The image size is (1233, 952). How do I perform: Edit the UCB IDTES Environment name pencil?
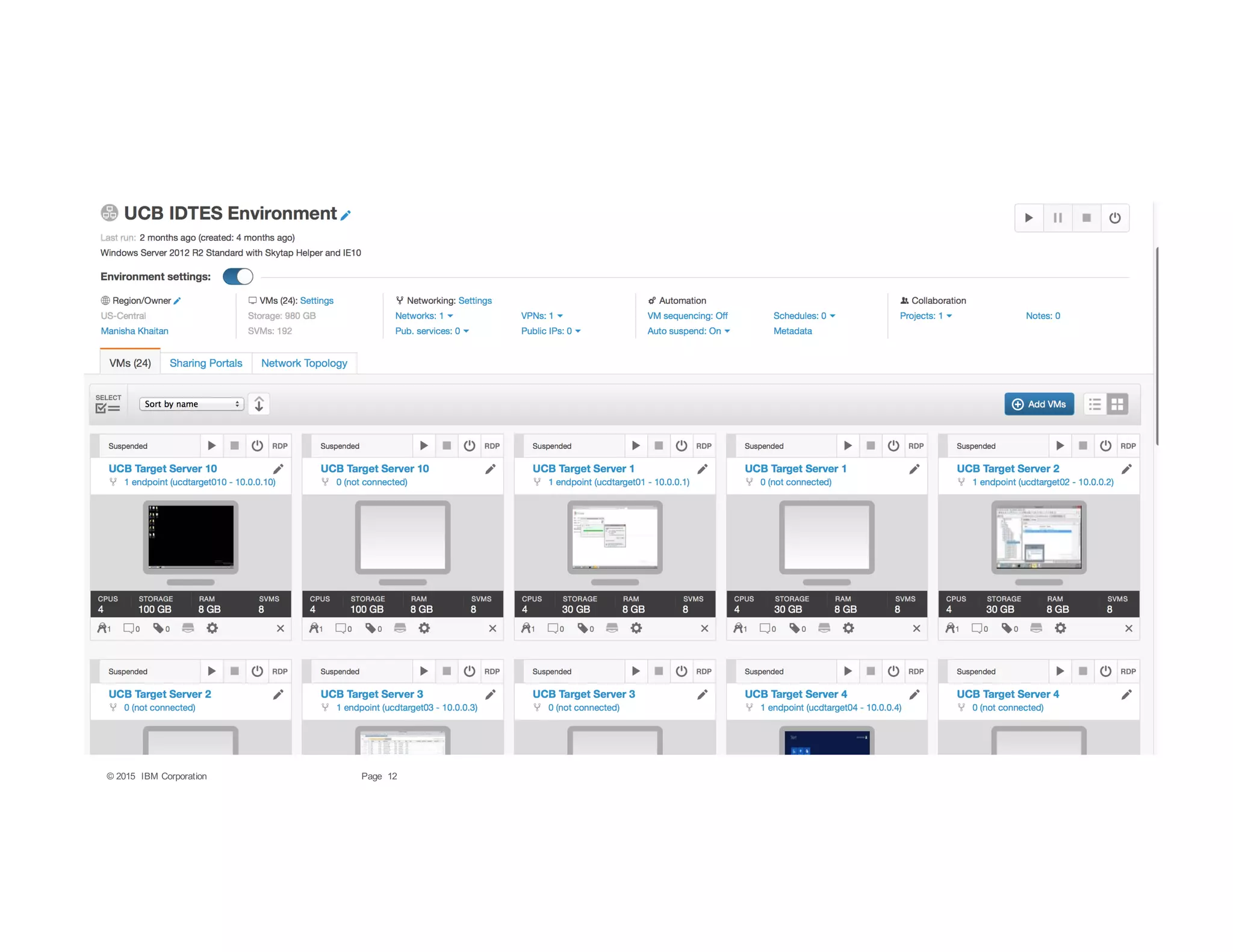click(x=346, y=215)
